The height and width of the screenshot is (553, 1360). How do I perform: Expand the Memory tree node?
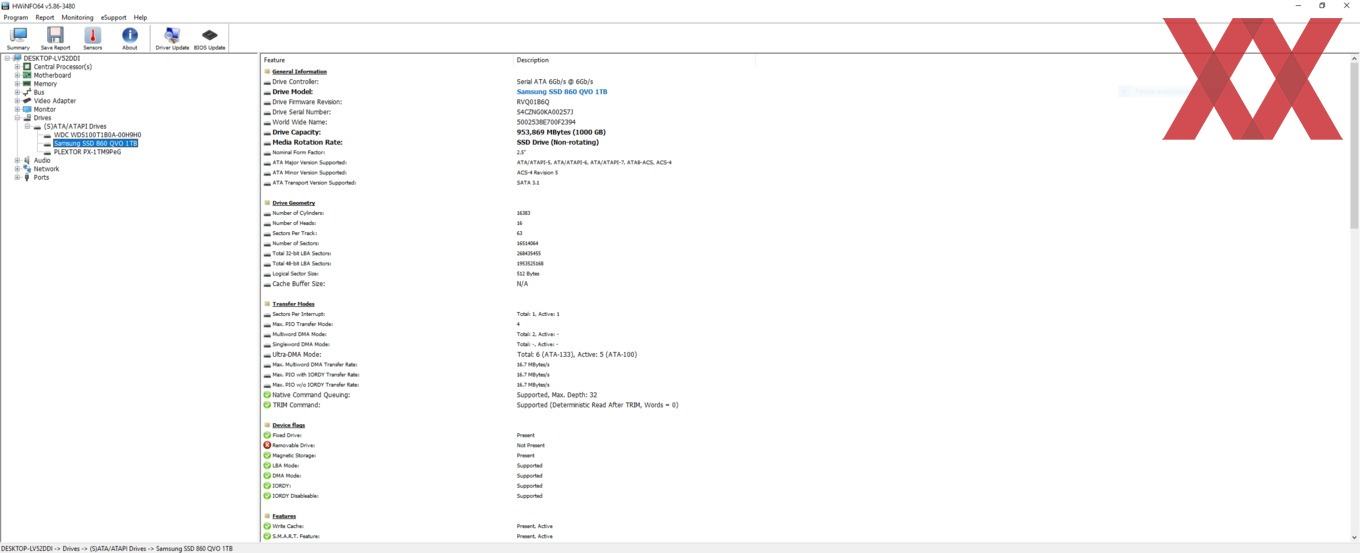coord(17,84)
